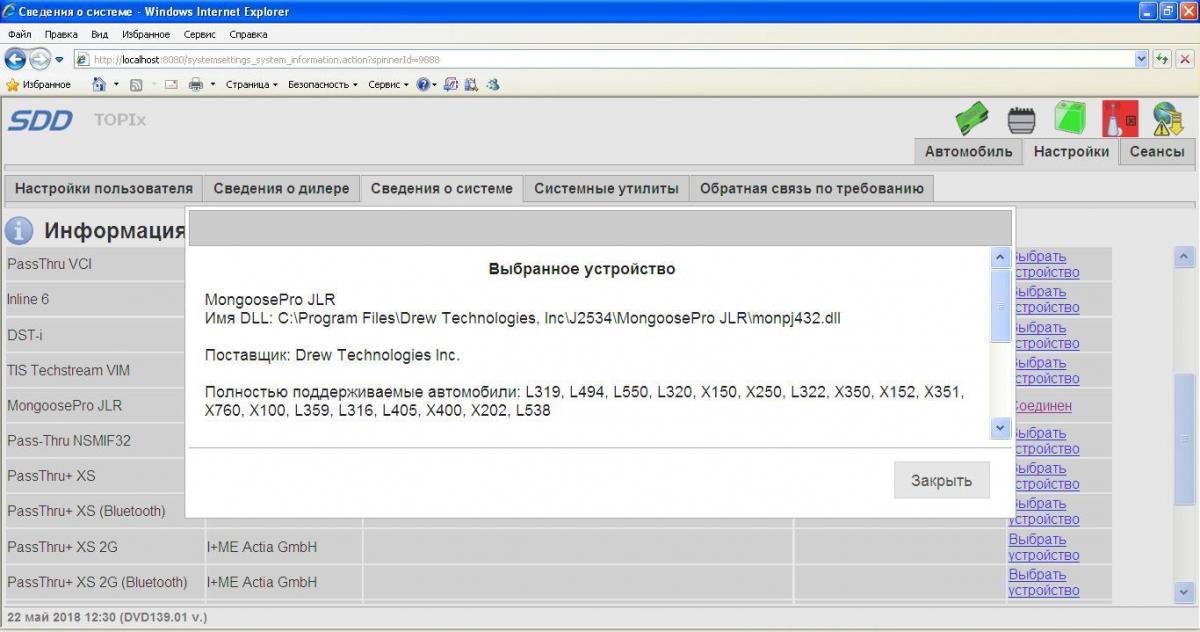Click the Read Mail toolbar icon
Viewport: 1200px width, 632px height.
(171, 85)
